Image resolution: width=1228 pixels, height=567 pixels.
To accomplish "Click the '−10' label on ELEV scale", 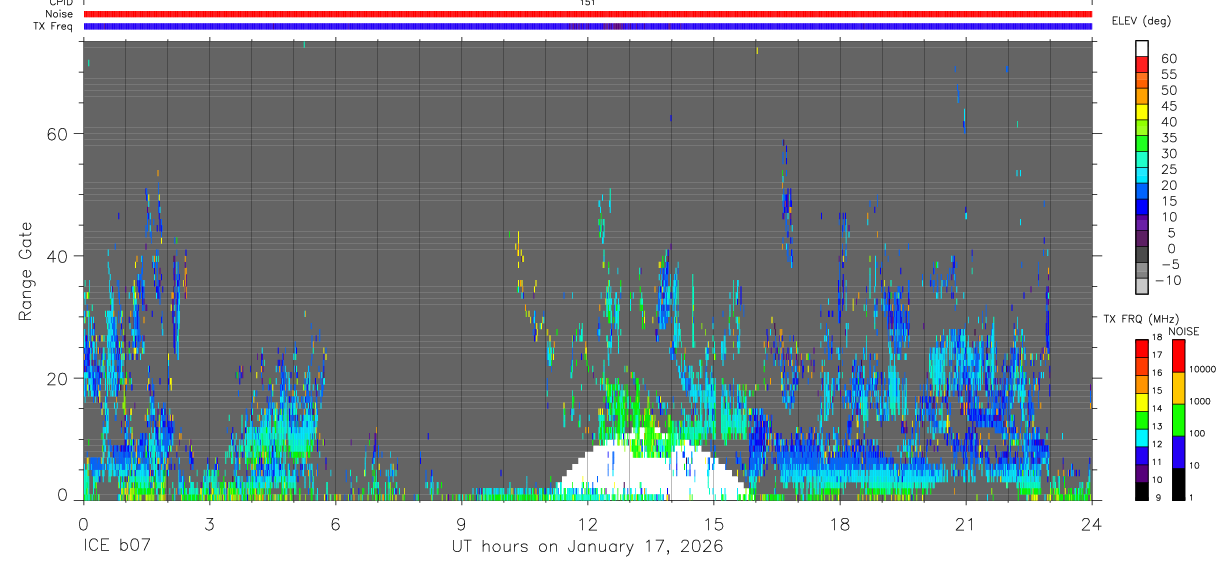I will (x=1168, y=280).
